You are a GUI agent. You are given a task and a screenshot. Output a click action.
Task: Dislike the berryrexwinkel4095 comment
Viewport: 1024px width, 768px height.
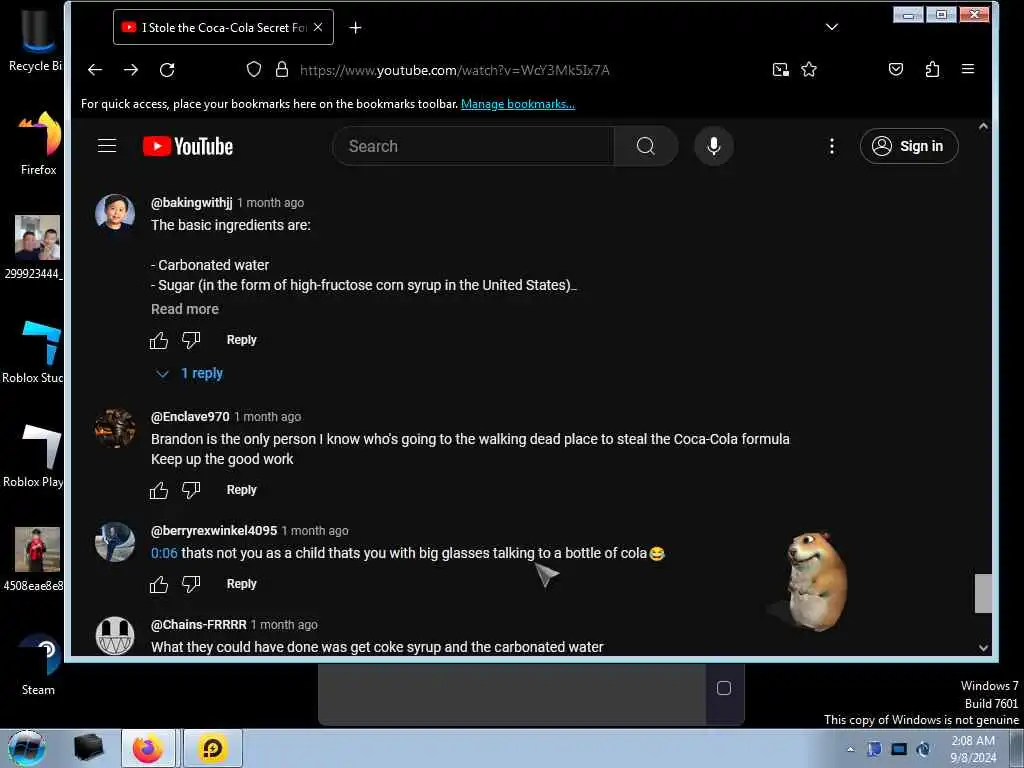click(x=191, y=584)
